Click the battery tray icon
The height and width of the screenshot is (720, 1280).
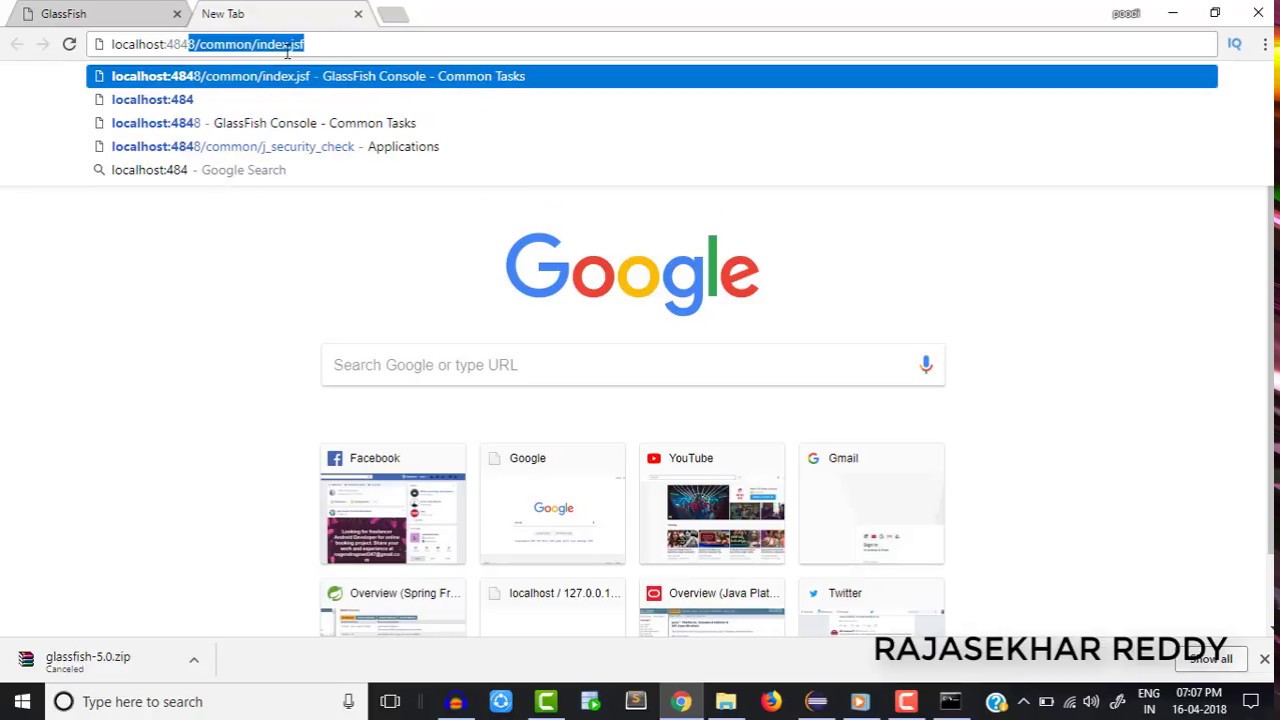[x=1046, y=702]
